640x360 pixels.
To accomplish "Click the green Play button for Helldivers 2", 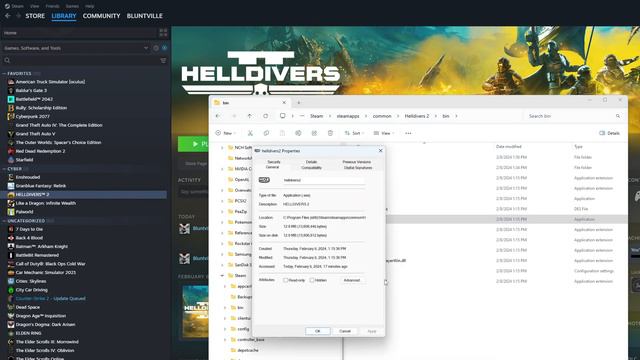I will click(193, 144).
